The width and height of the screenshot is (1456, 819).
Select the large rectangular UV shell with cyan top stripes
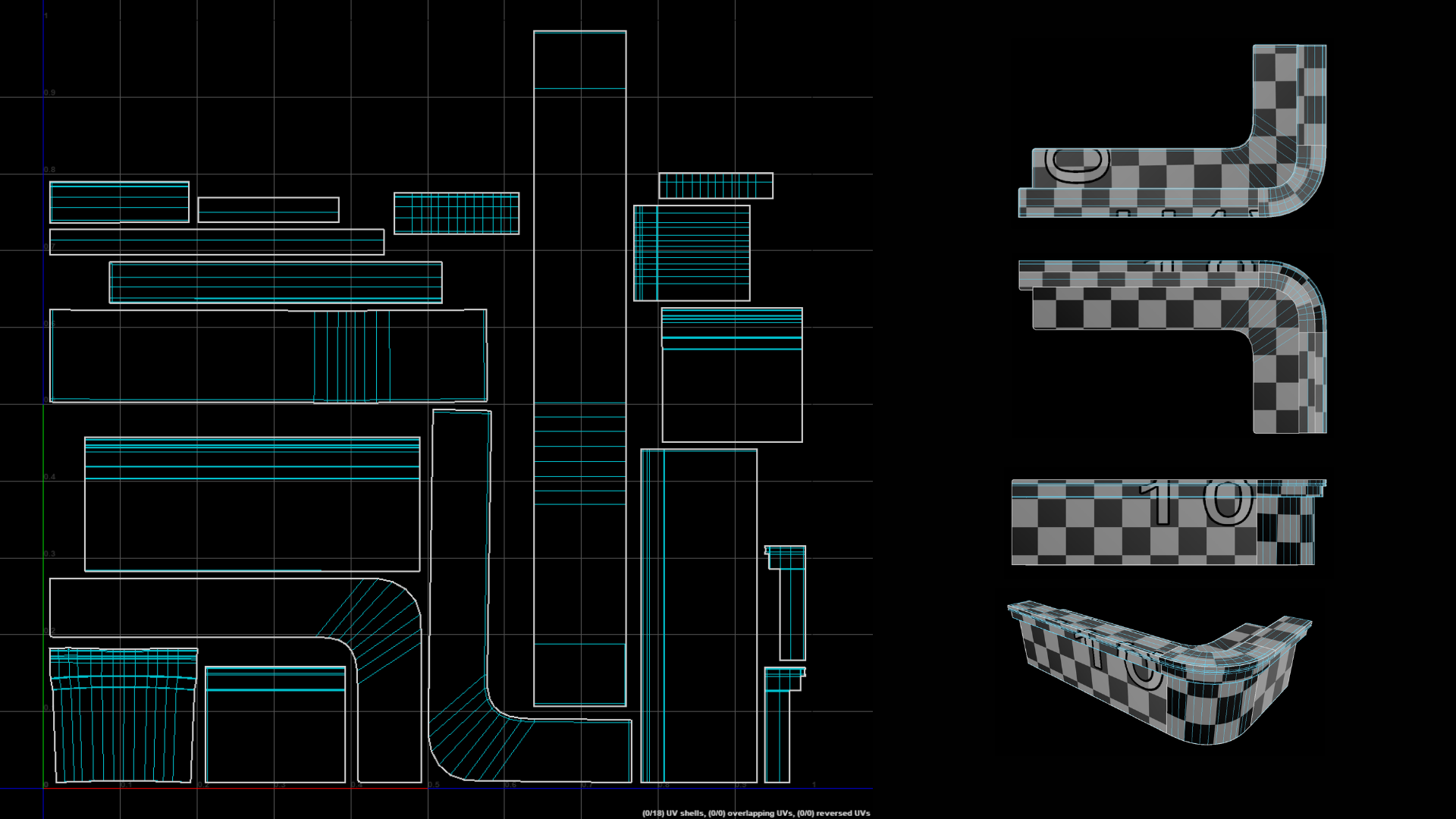pos(252,504)
